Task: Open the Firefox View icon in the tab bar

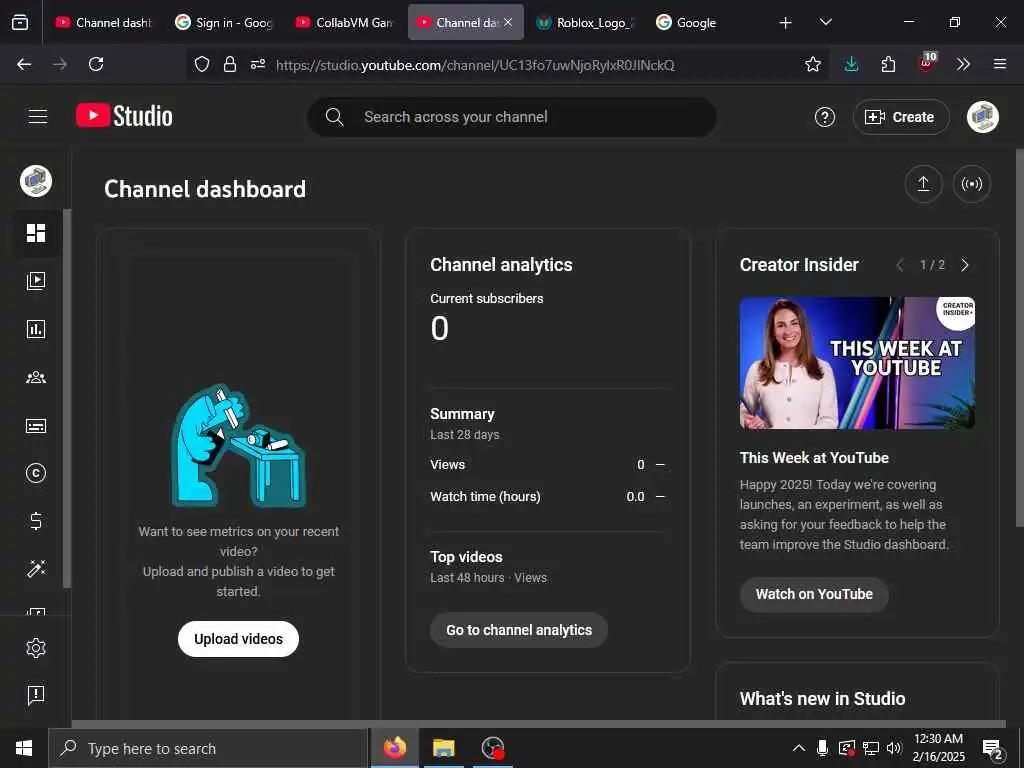Action: pos(20,23)
